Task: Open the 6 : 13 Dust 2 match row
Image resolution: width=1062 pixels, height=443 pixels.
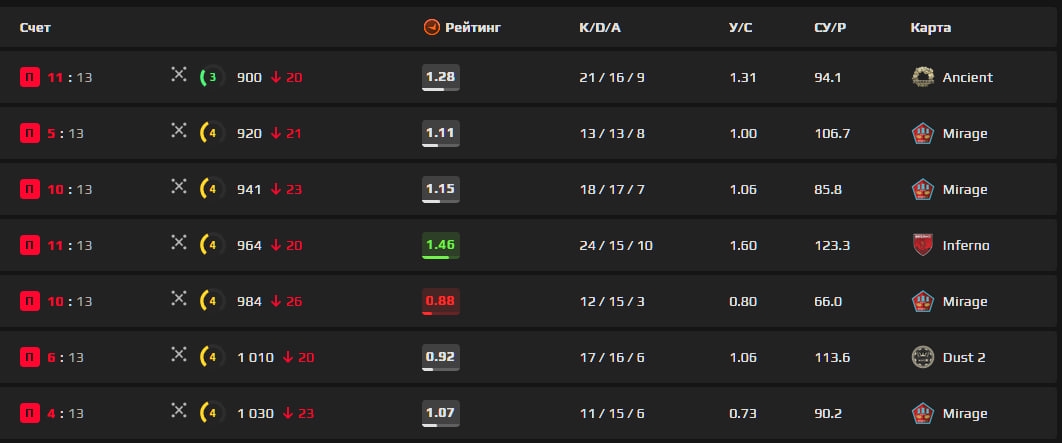Action: (531, 357)
